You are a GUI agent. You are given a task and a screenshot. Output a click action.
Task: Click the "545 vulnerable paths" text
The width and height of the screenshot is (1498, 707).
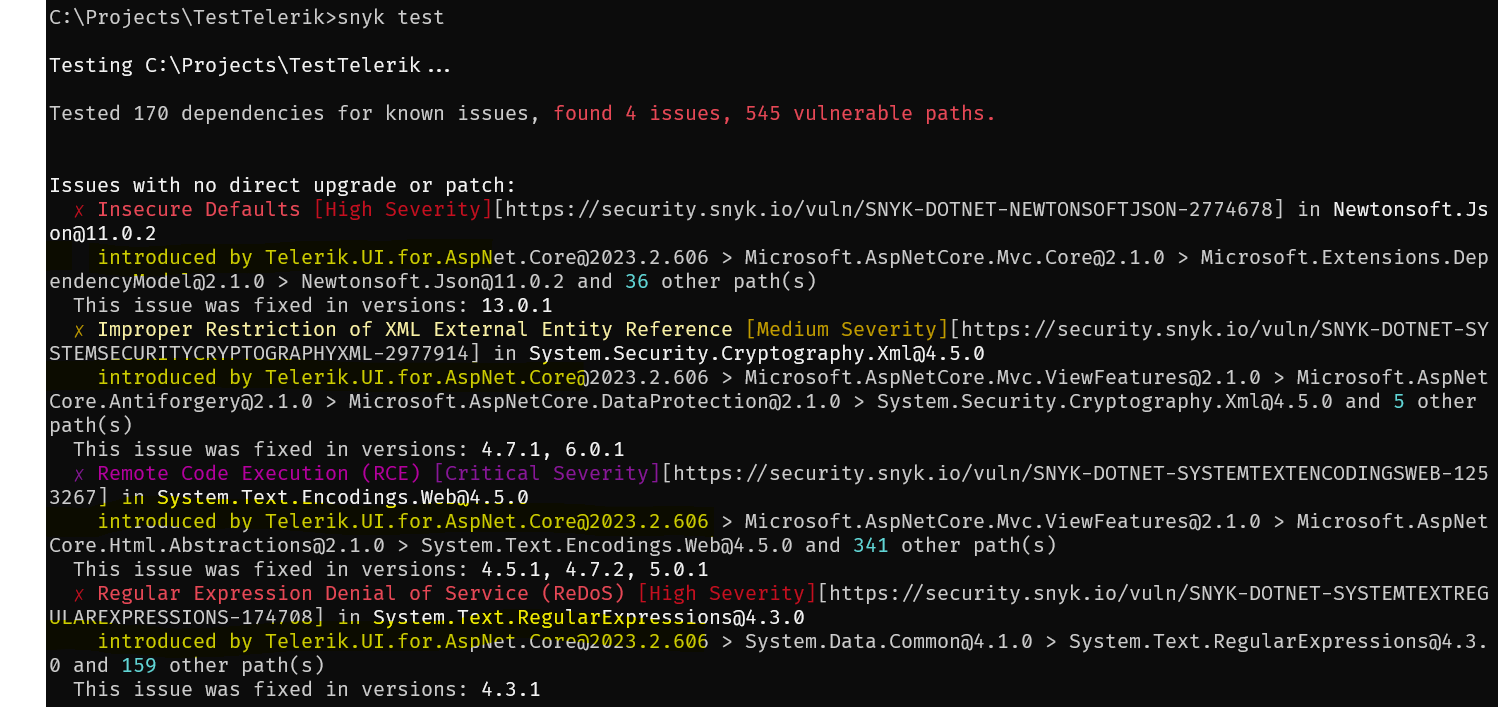[x=870, y=114]
